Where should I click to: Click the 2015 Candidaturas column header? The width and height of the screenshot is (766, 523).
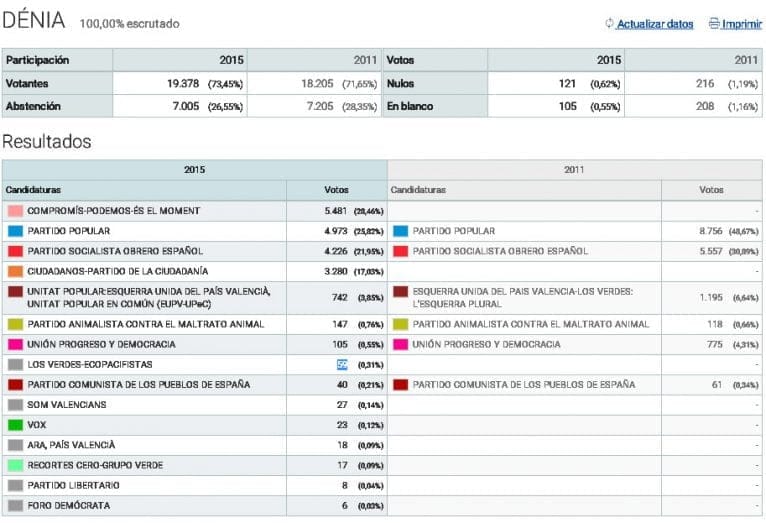point(33,189)
